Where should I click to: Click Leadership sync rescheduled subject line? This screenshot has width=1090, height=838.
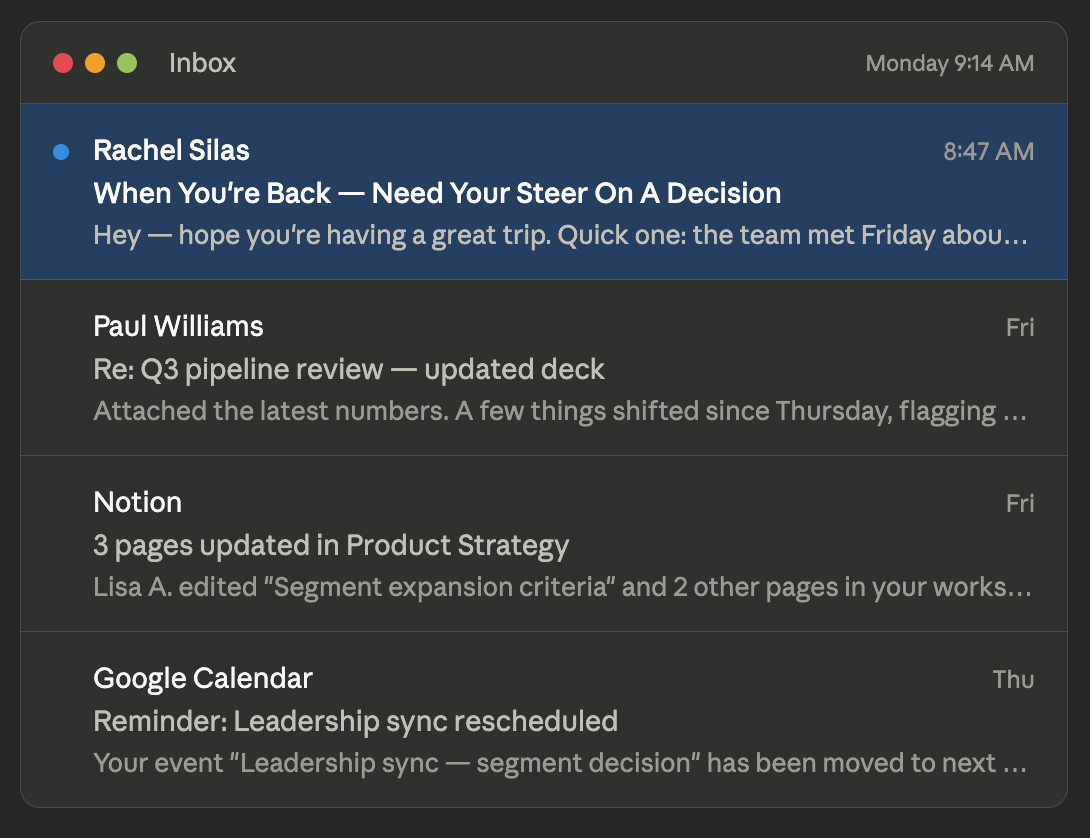355,721
